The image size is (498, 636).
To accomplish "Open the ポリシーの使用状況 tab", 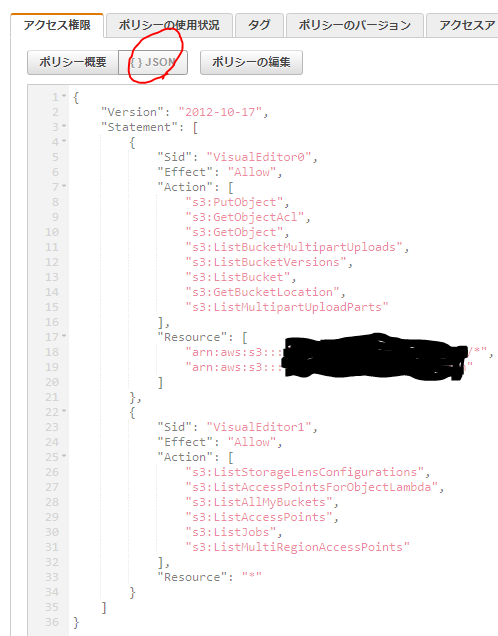I will (169, 25).
